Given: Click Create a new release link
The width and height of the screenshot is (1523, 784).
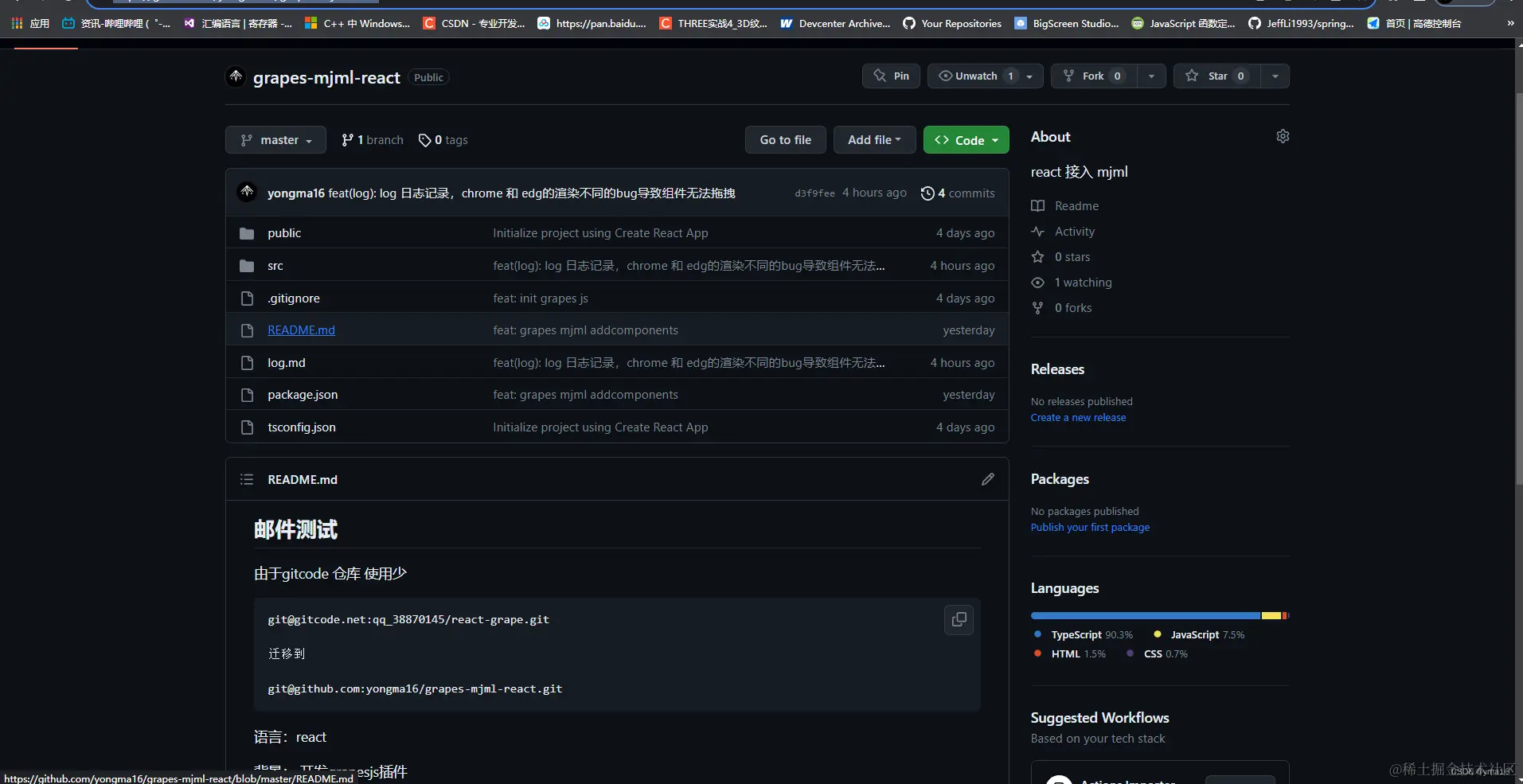Looking at the screenshot, I should pyautogui.click(x=1079, y=418).
